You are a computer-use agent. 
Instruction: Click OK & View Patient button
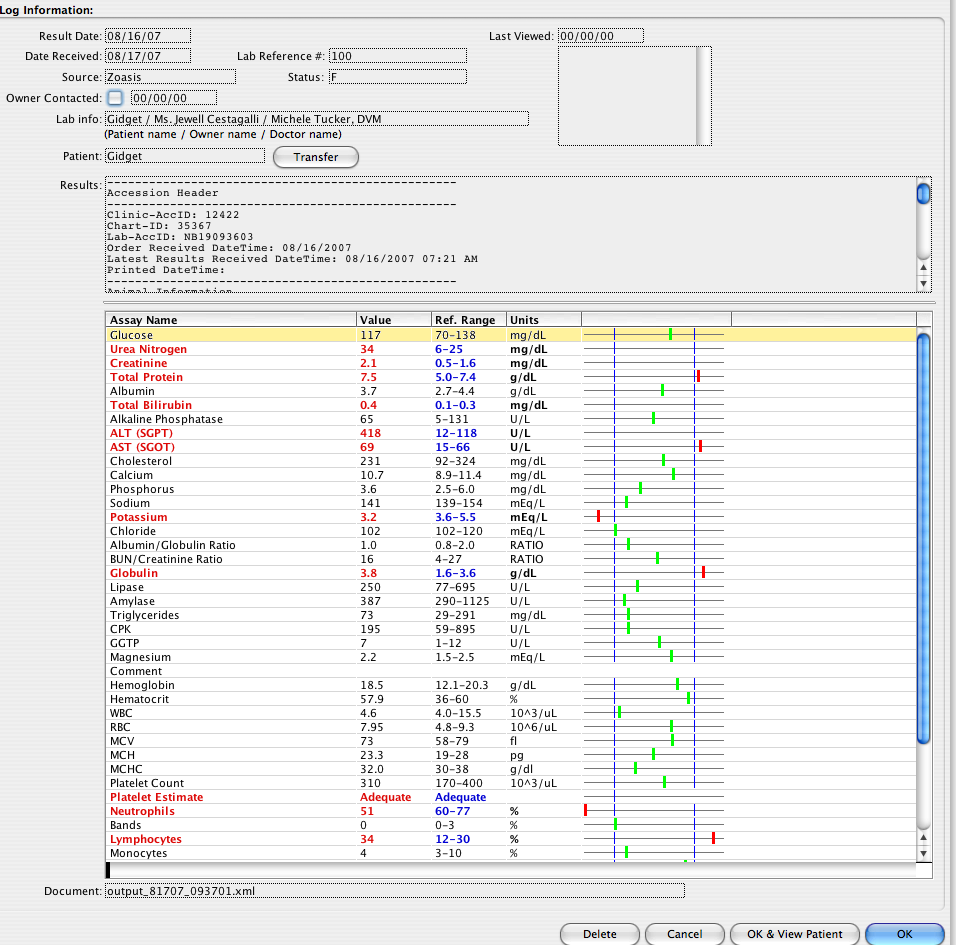(794, 934)
